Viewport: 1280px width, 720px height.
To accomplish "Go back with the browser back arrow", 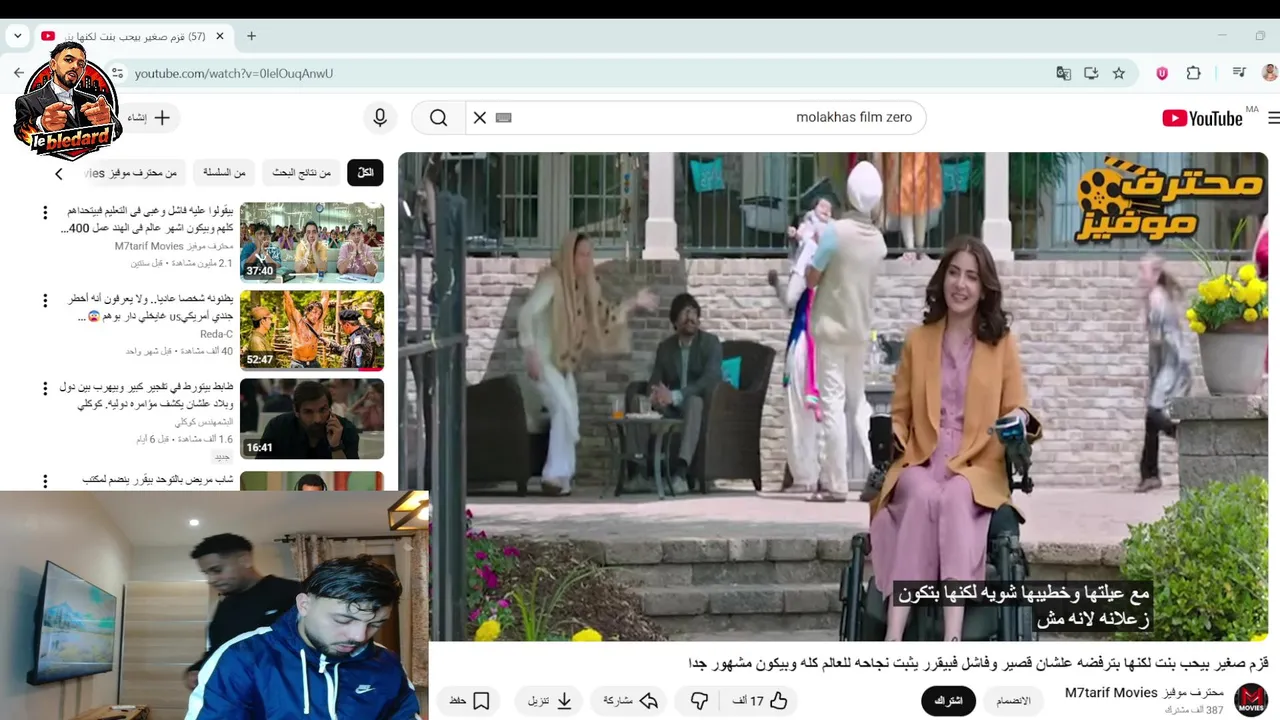I will pyautogui.click(x=18, y=73).
